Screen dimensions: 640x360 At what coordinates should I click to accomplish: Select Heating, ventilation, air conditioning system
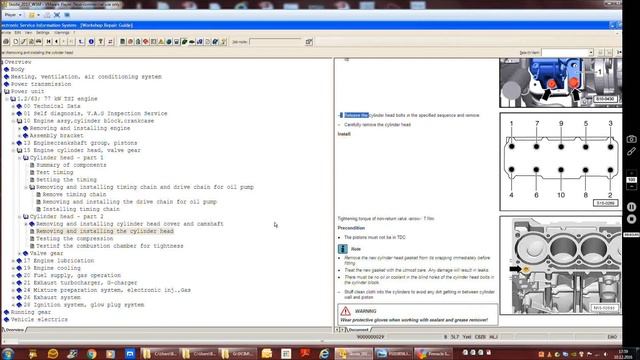pos(86,77)
